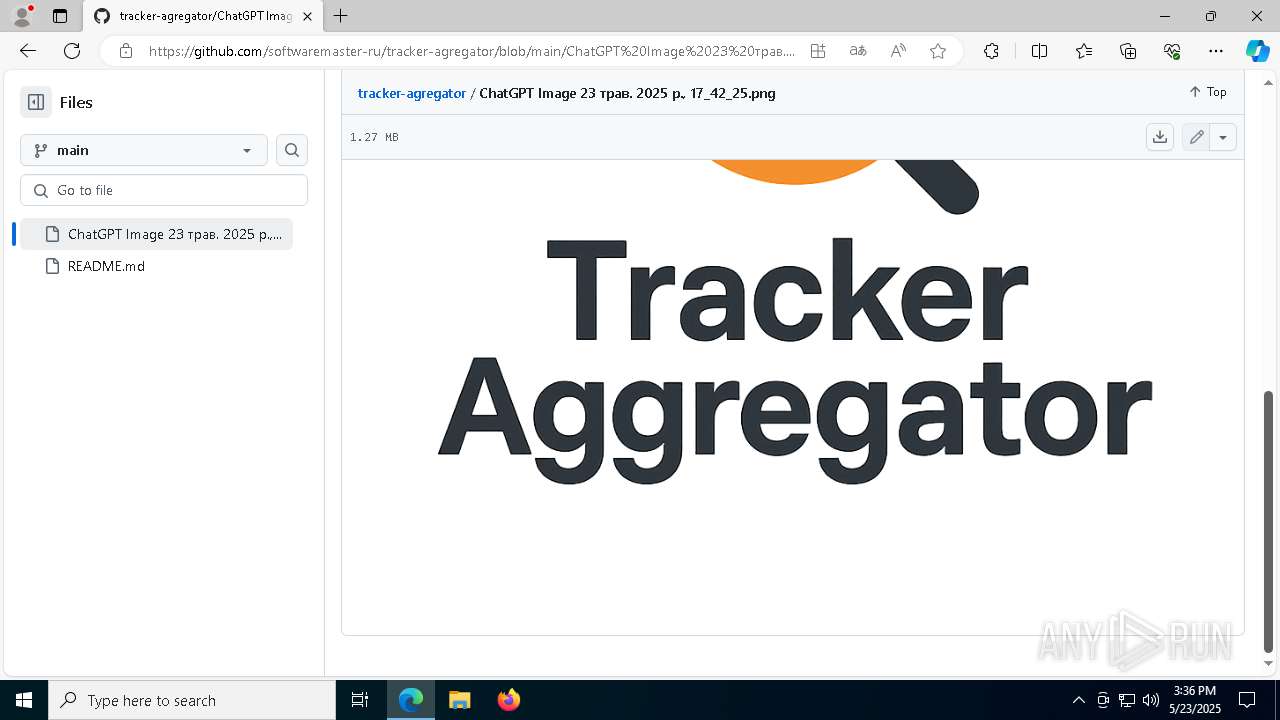1280x720 pixels.
Task: Close the tracker-agregator tab
Action: pyautogui.click(x=307, y=16)
